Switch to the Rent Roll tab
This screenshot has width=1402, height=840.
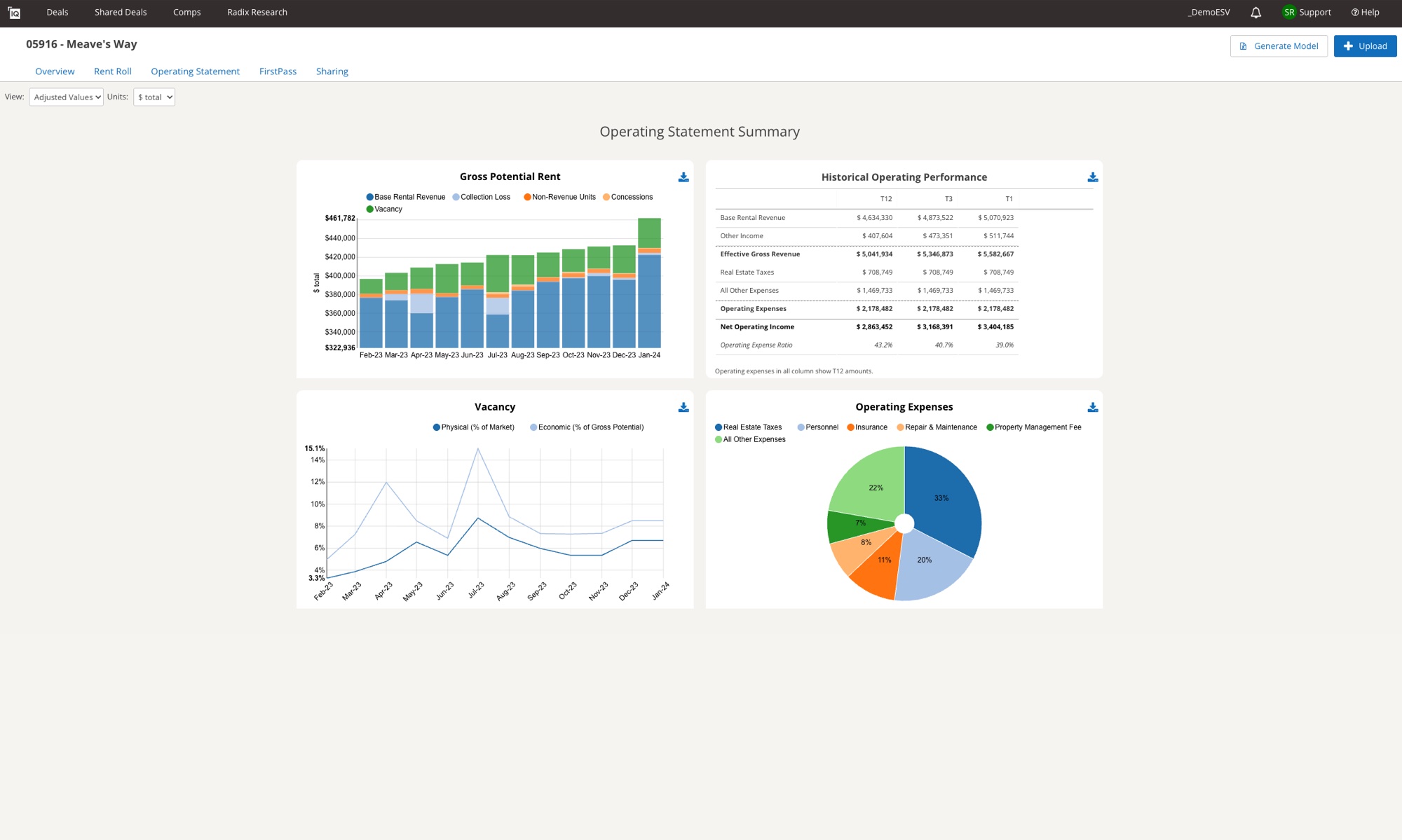(x=113, y=71)
